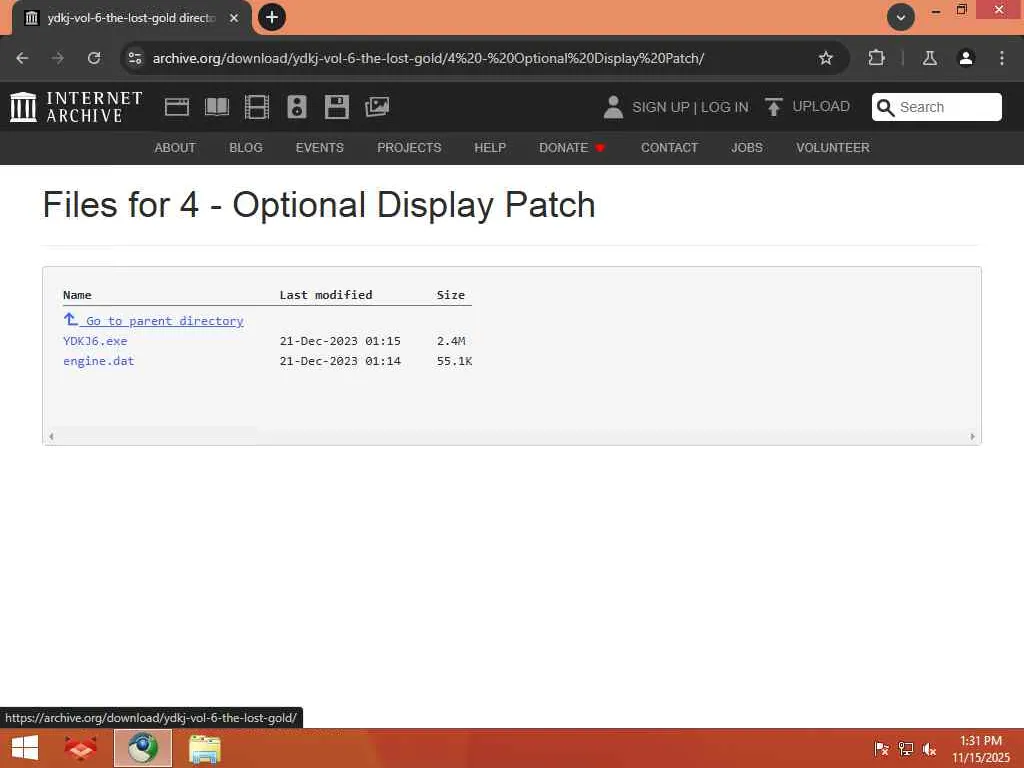Image resolution: width=1024 pixels, height=768 pixels.
Task: Follow the Go to parent directory link
Action: pyautogui.click(x=153, y=320)
